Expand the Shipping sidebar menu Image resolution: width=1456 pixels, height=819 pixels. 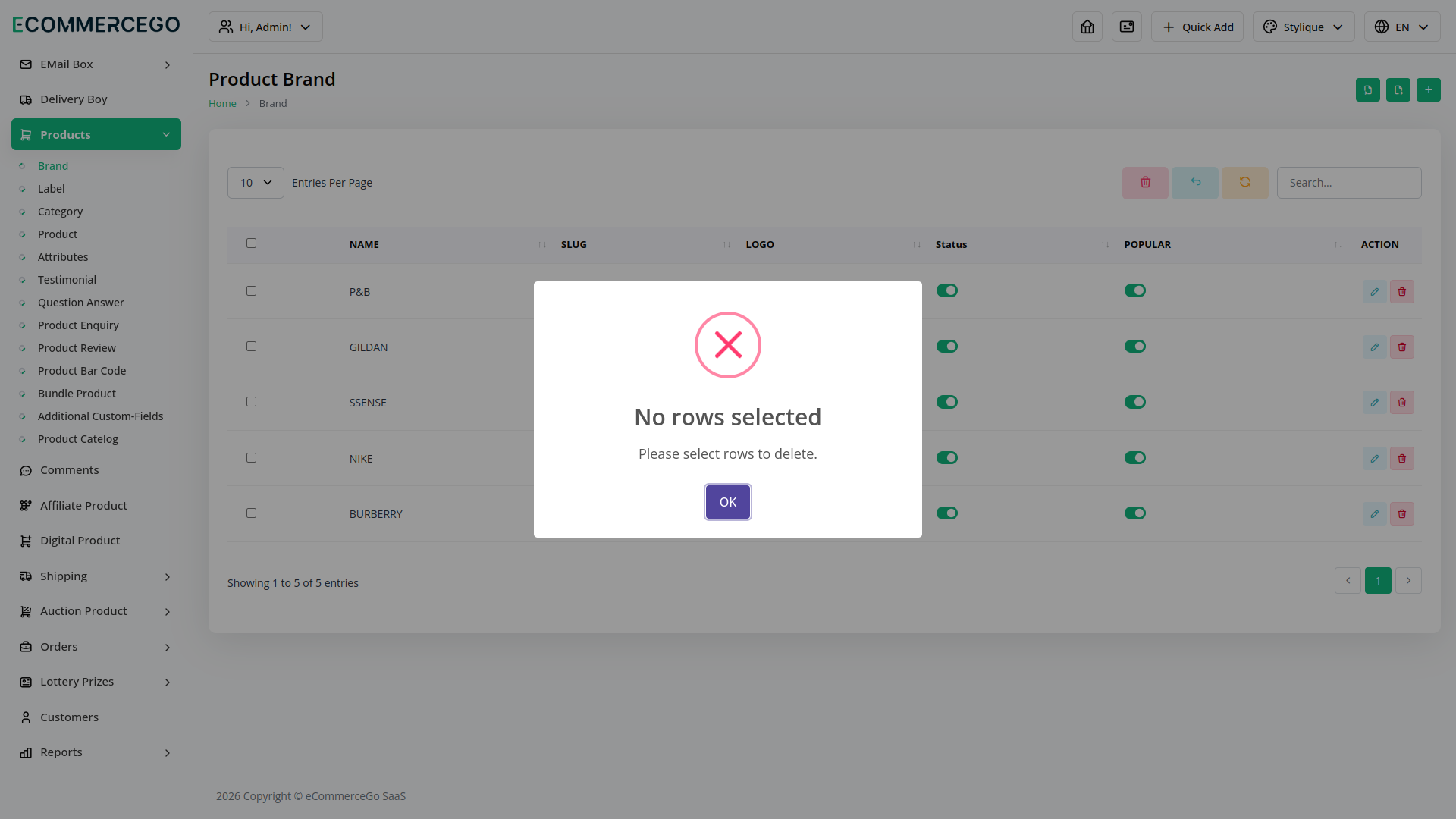pyautogui.click(x=96, y=576)
